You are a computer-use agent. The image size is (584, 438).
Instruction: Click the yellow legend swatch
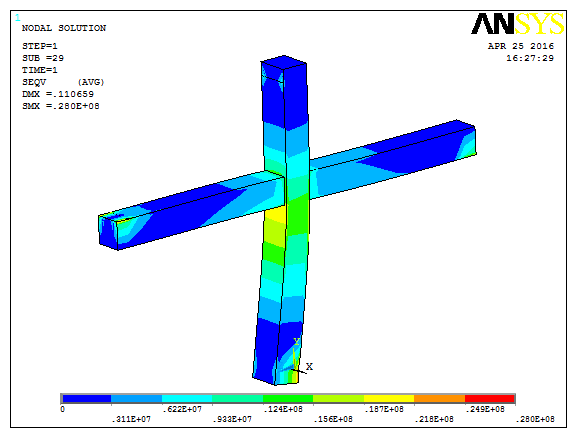tap(389, 399)
